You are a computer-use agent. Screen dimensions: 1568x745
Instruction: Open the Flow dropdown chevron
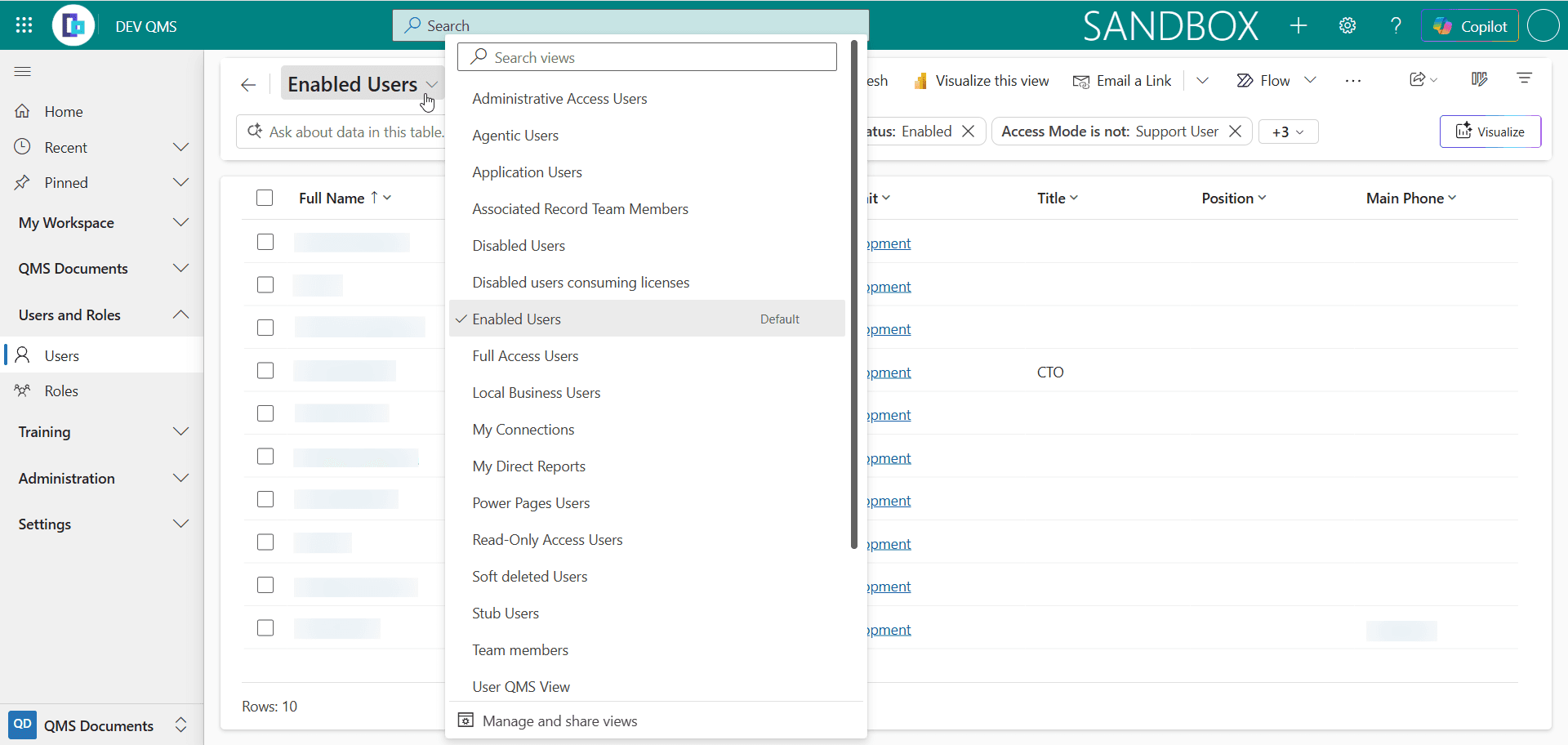click(1310, 80)
